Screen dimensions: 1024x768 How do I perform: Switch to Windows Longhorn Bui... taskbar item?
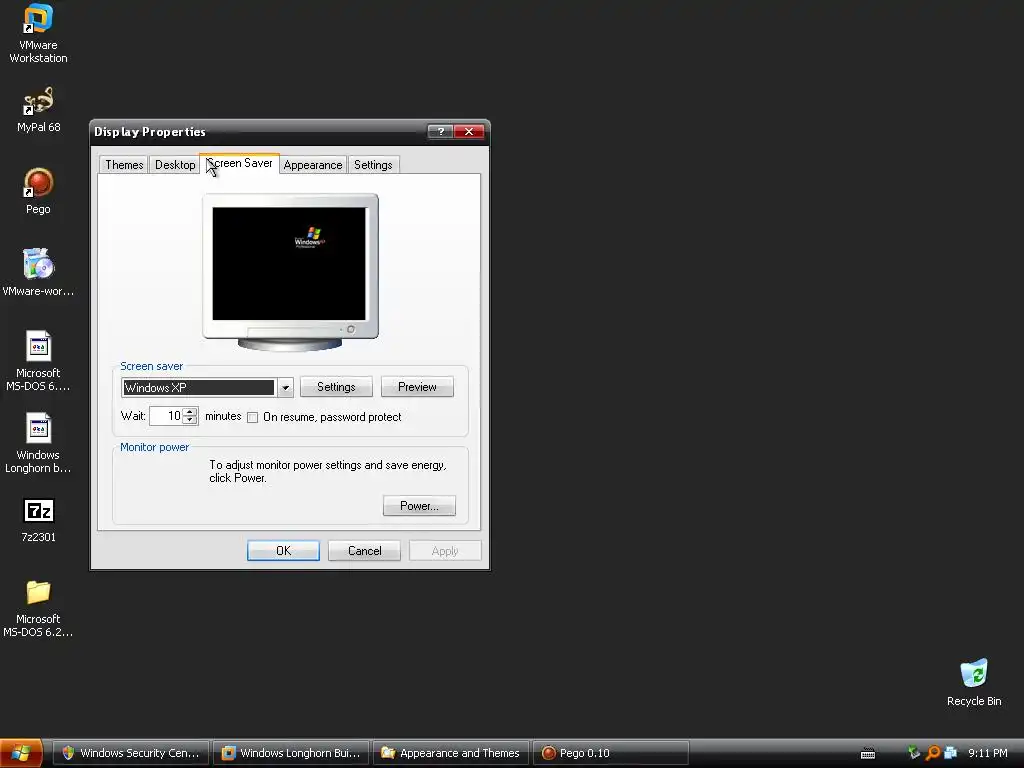tap(291, 753)
